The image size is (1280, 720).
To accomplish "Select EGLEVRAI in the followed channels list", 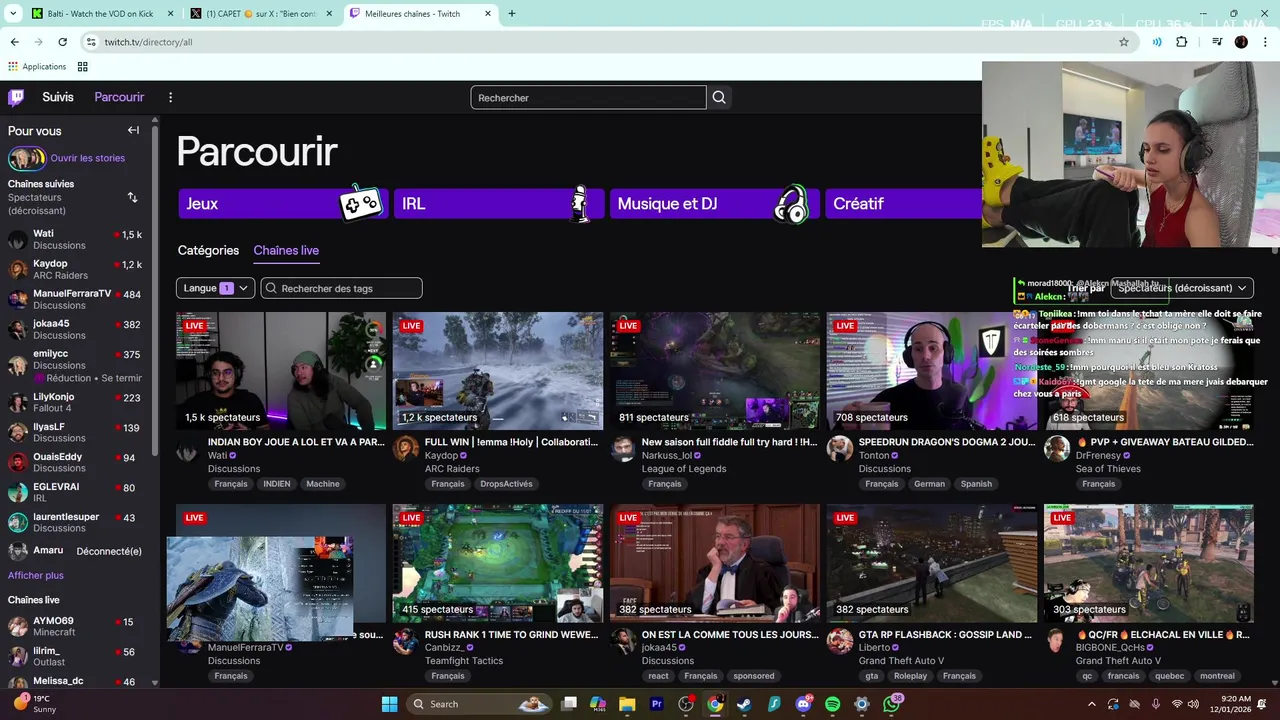I will pyautogui.click(x=75, y=492).
